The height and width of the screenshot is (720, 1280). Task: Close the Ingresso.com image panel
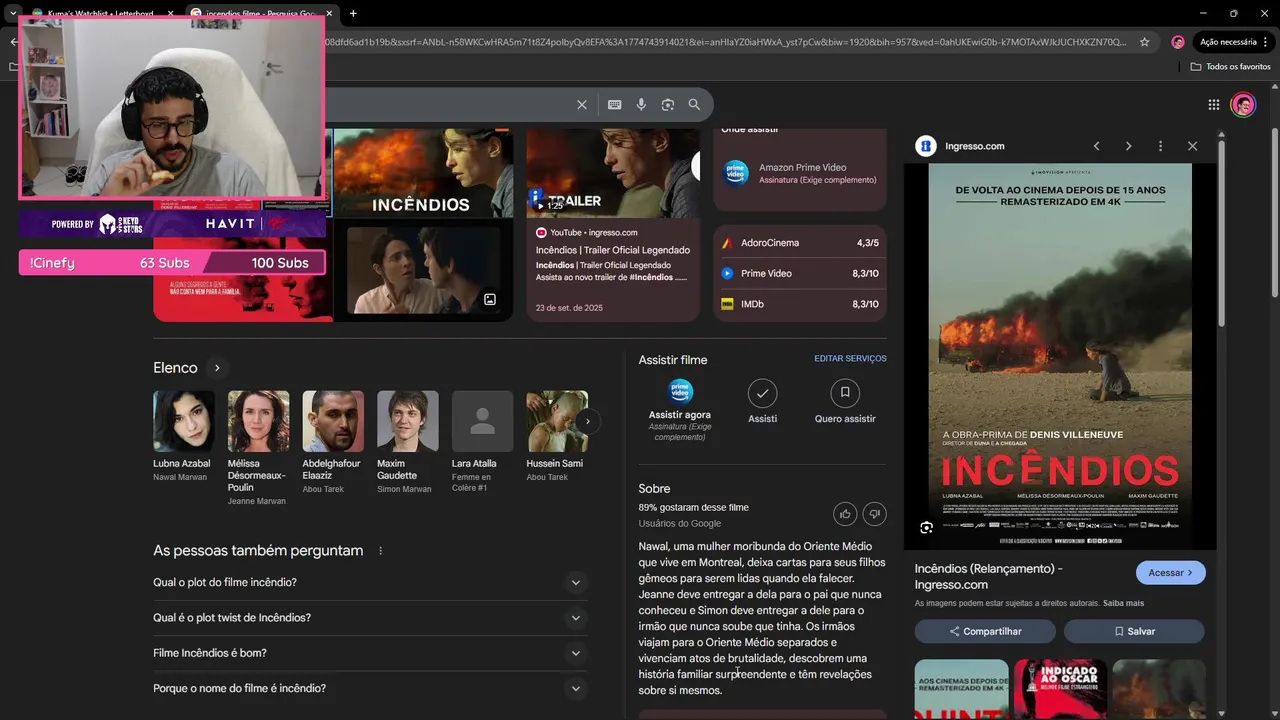1192,146
